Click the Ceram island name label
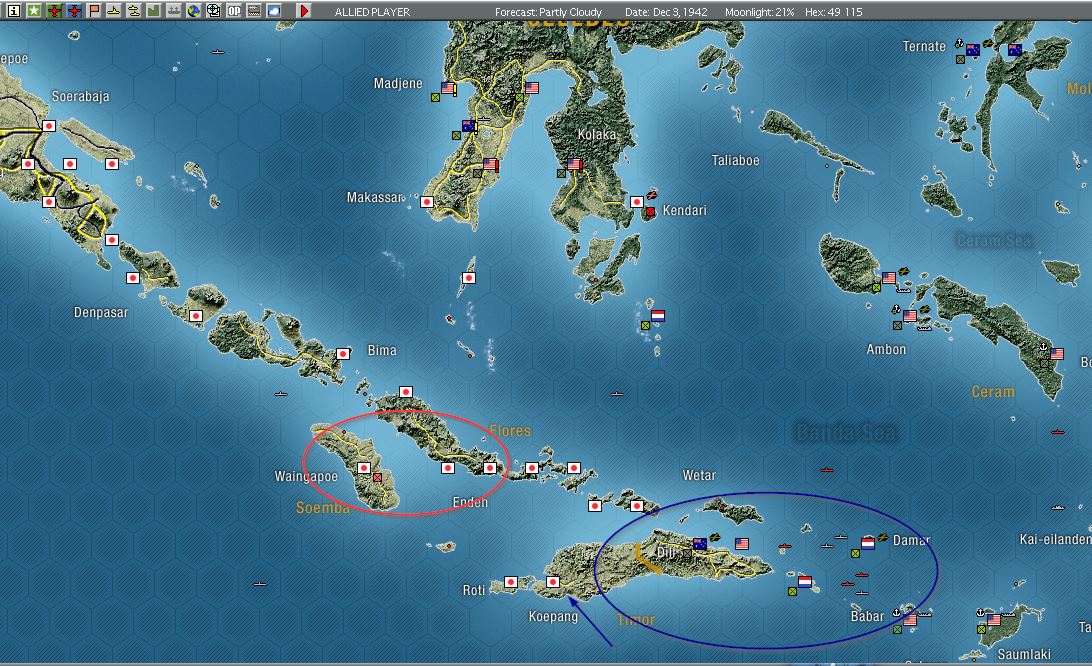The height and width of the screenshot is (666, 1092). coord(992,392)
